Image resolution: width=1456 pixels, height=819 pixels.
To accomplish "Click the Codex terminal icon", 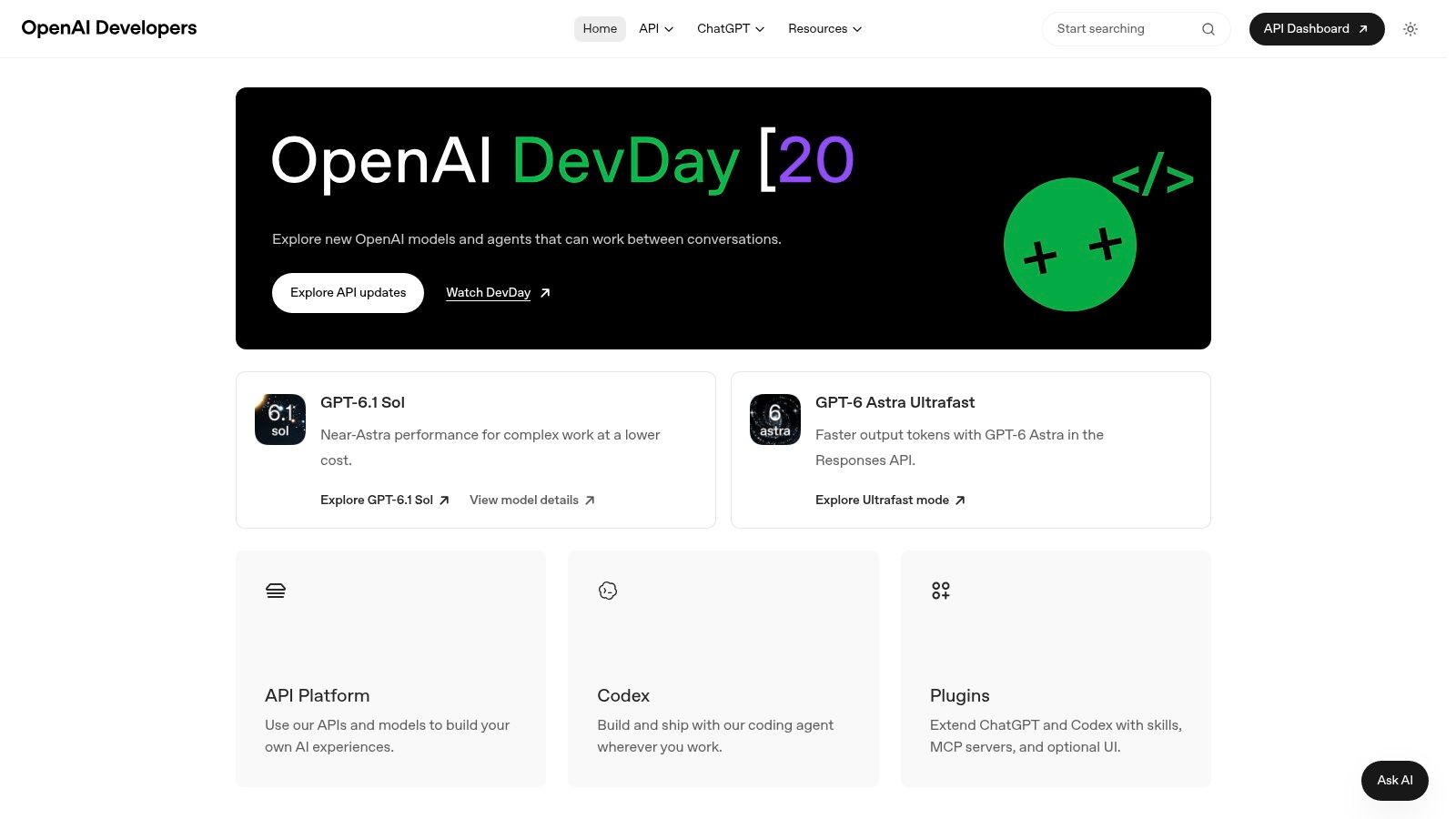I will pyautogui.click(x=608, y=591).
